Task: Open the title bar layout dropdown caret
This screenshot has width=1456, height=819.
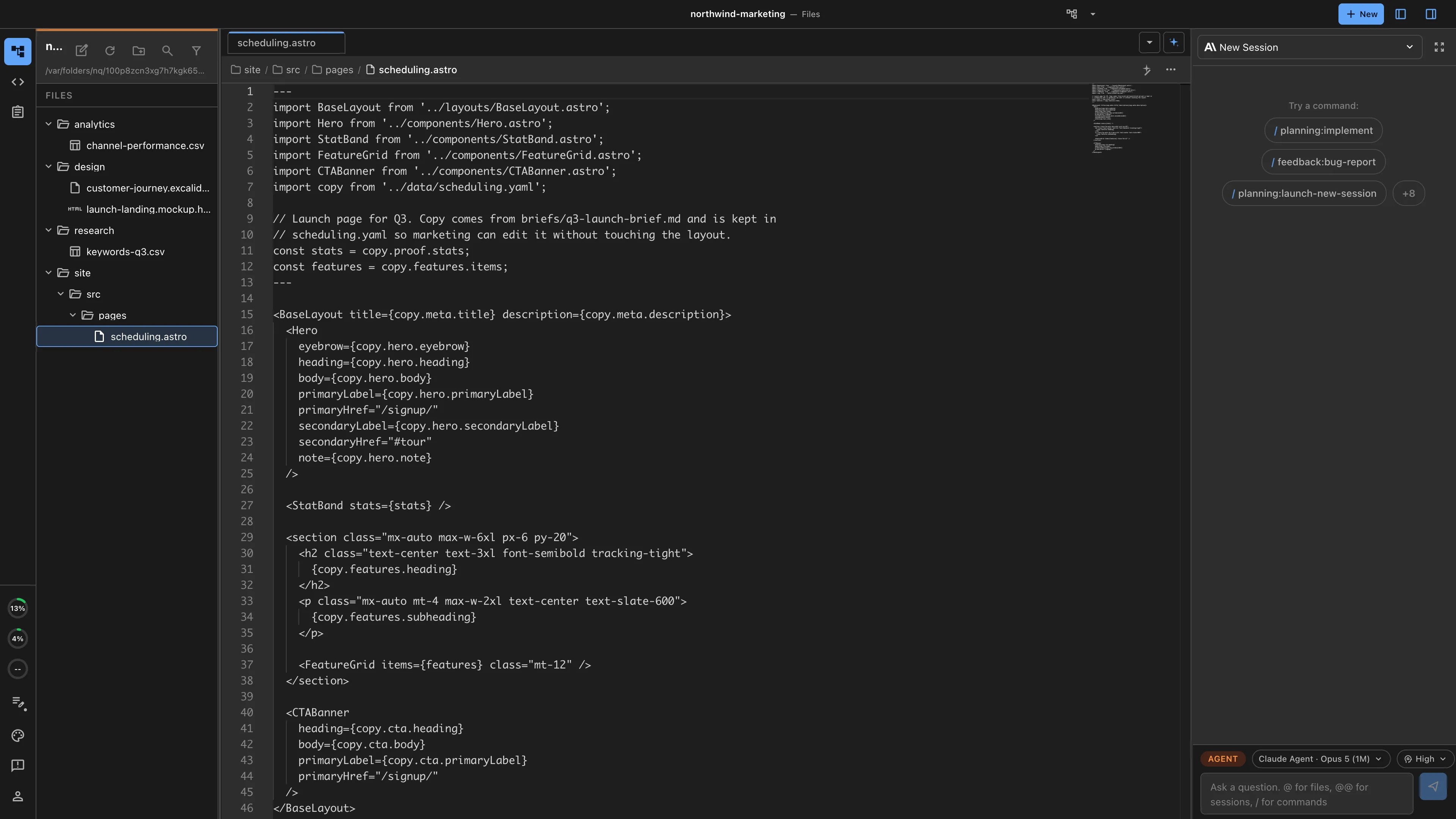Action: click(1092, 14)
